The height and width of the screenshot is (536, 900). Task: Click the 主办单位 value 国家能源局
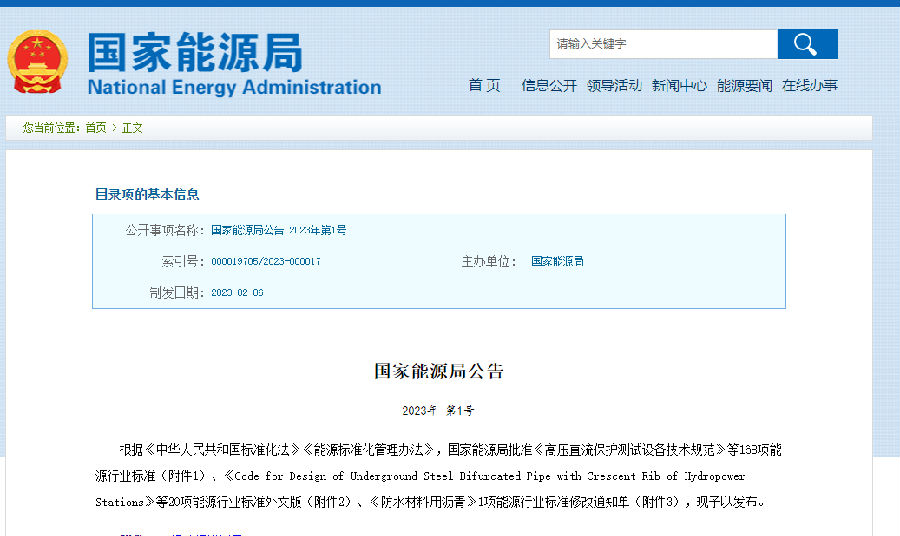click(x=557, y=262)
